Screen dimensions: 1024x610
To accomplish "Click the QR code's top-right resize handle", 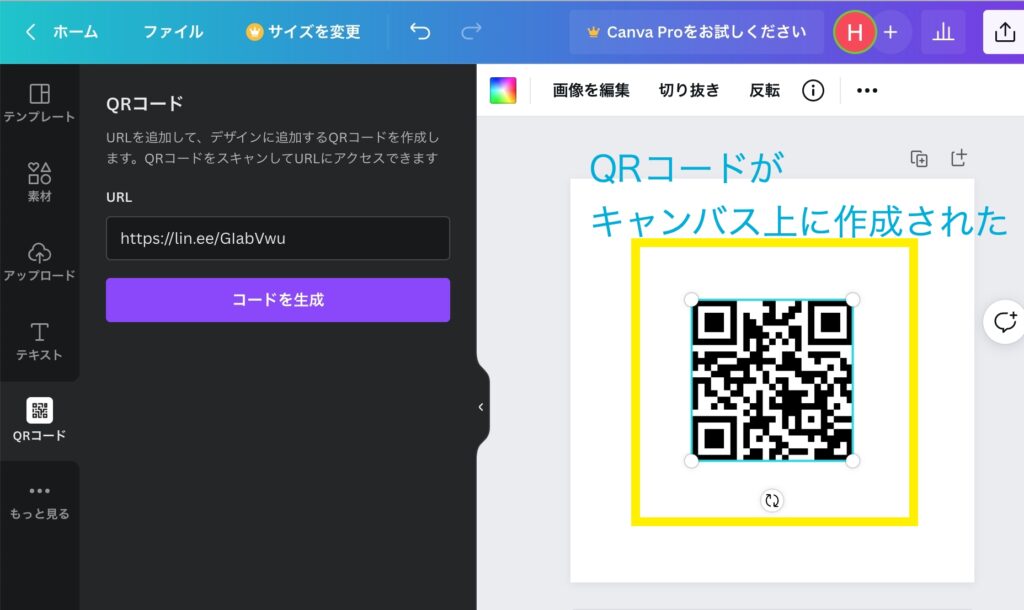I will click(852, 299).
